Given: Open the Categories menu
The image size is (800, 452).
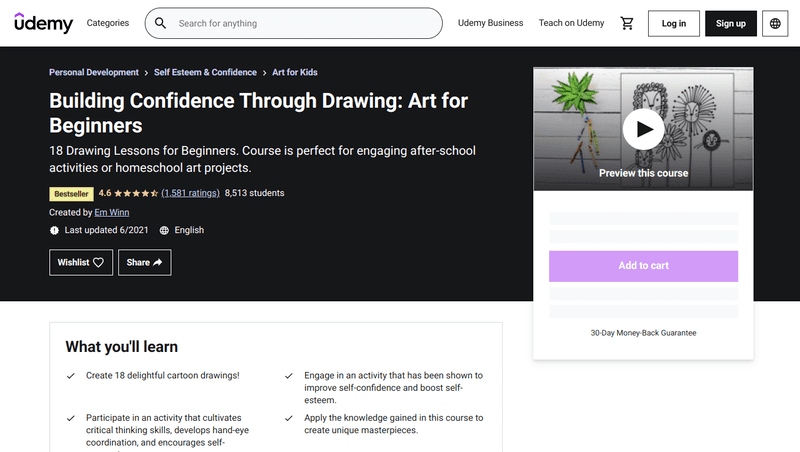Looking at the screenshot, I should pyautogui.click(x=108, y=23).
